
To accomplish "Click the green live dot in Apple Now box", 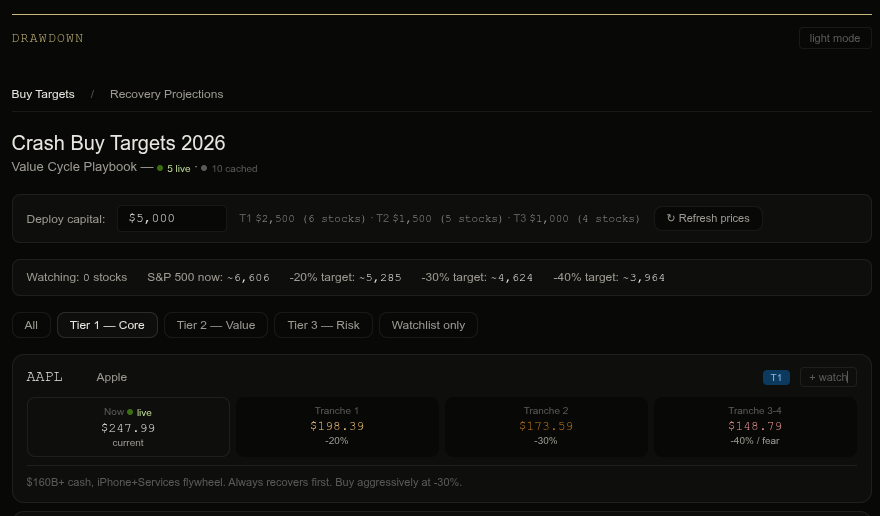I will tap(130, 412).
